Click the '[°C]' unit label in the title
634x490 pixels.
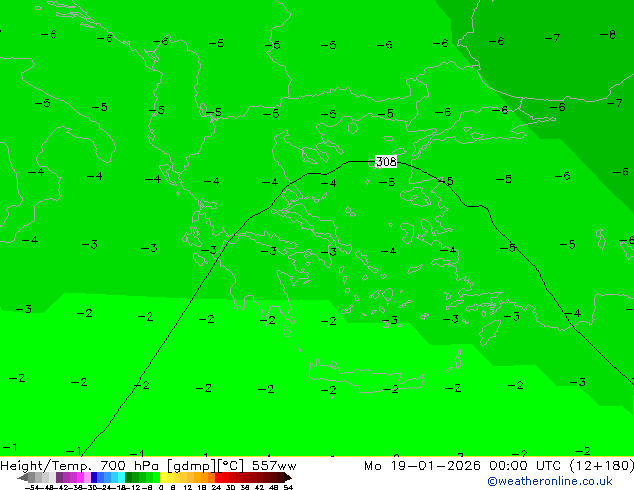pyautogui.click(x=231, y=466)
